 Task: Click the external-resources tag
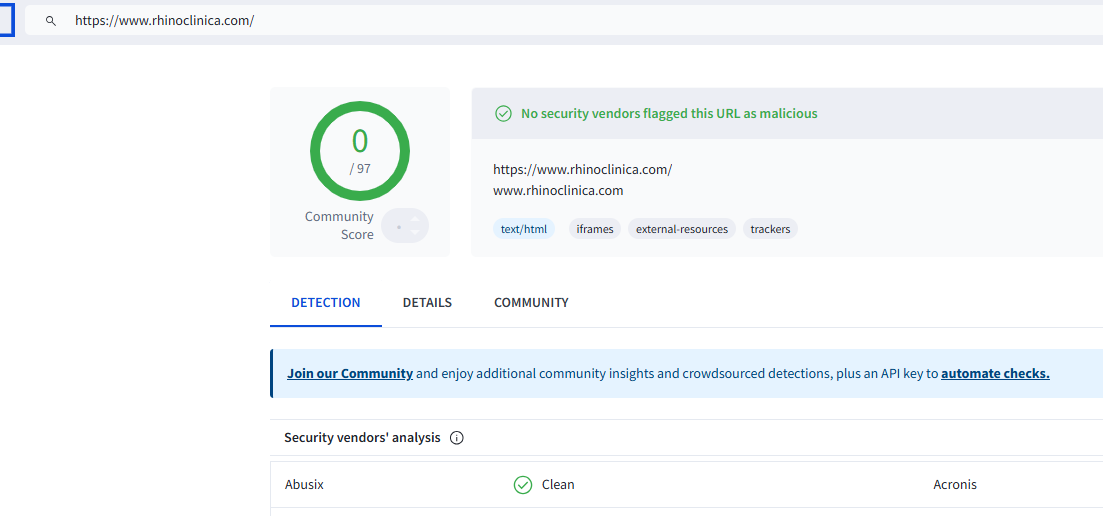(682, 229)
